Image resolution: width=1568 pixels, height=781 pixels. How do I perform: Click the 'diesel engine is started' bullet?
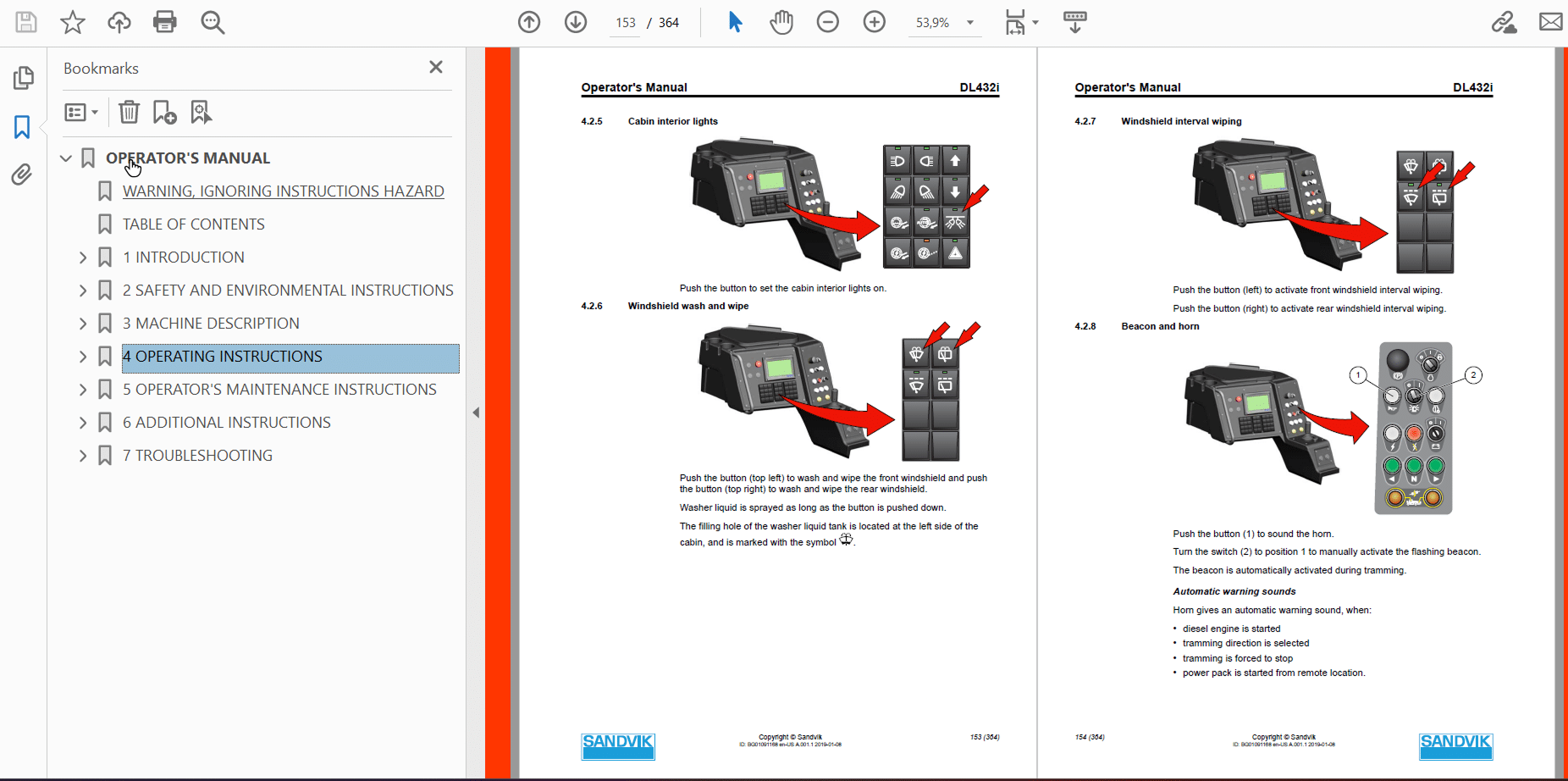point(1232,629)
